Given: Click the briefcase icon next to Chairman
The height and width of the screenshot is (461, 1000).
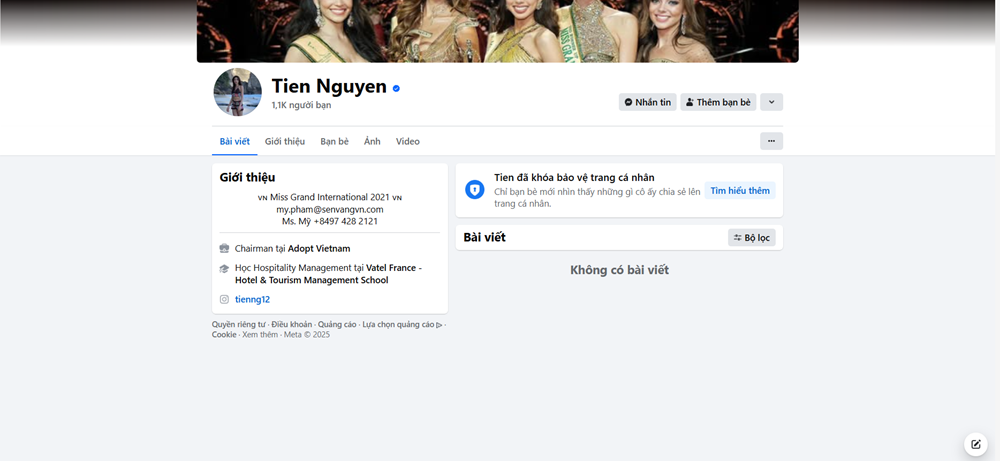Looking at the screenshot, I should [x=224, y=248].
